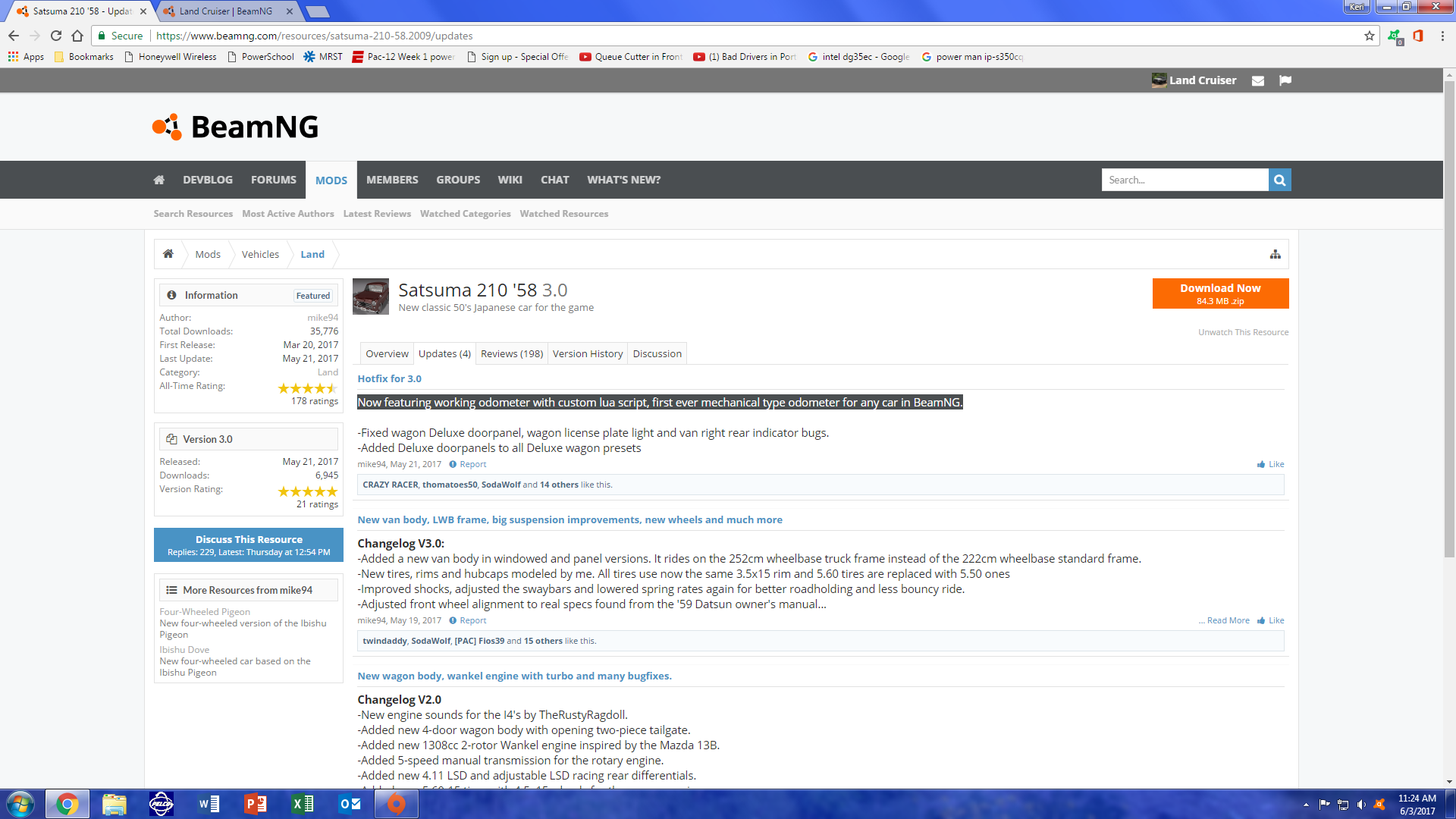Click the Land Cruiser user menu

click(1194, 80)
